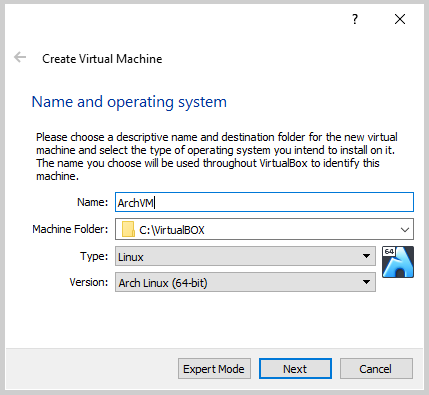Click the Type: label

point(94,256)
